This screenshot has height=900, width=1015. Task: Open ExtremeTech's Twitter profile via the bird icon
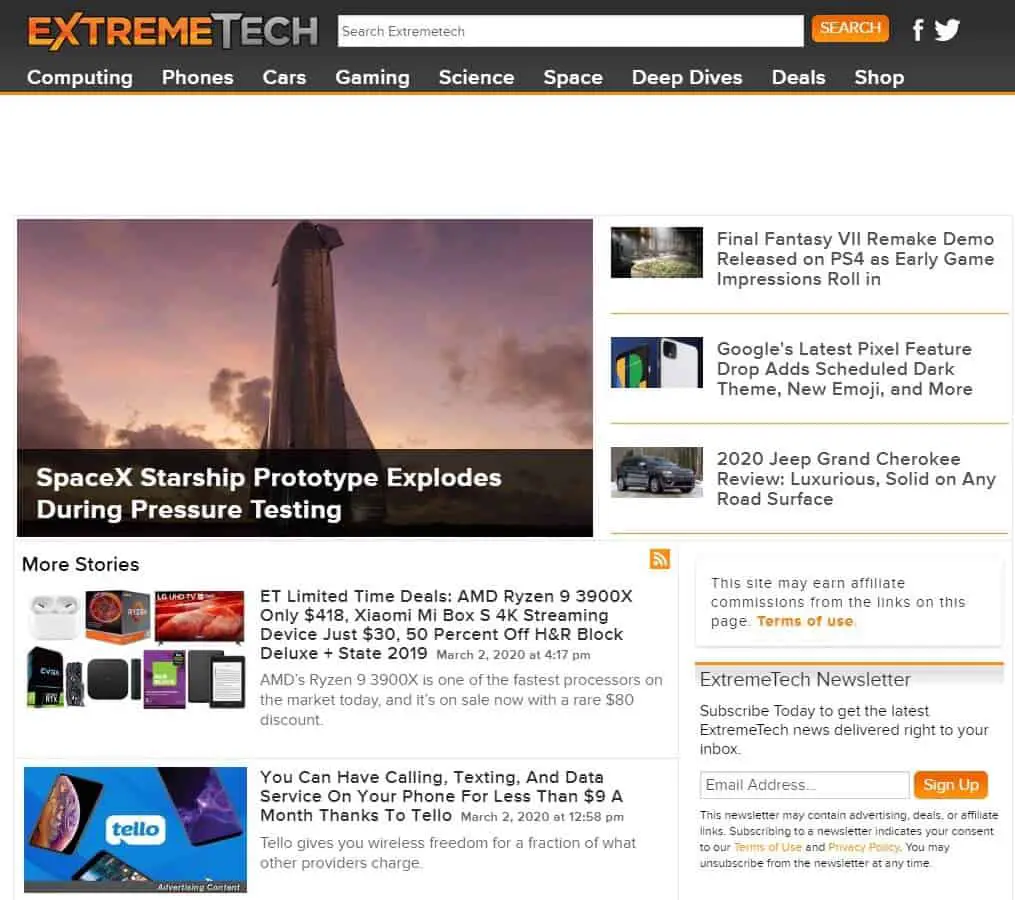(x=946, y=29)
